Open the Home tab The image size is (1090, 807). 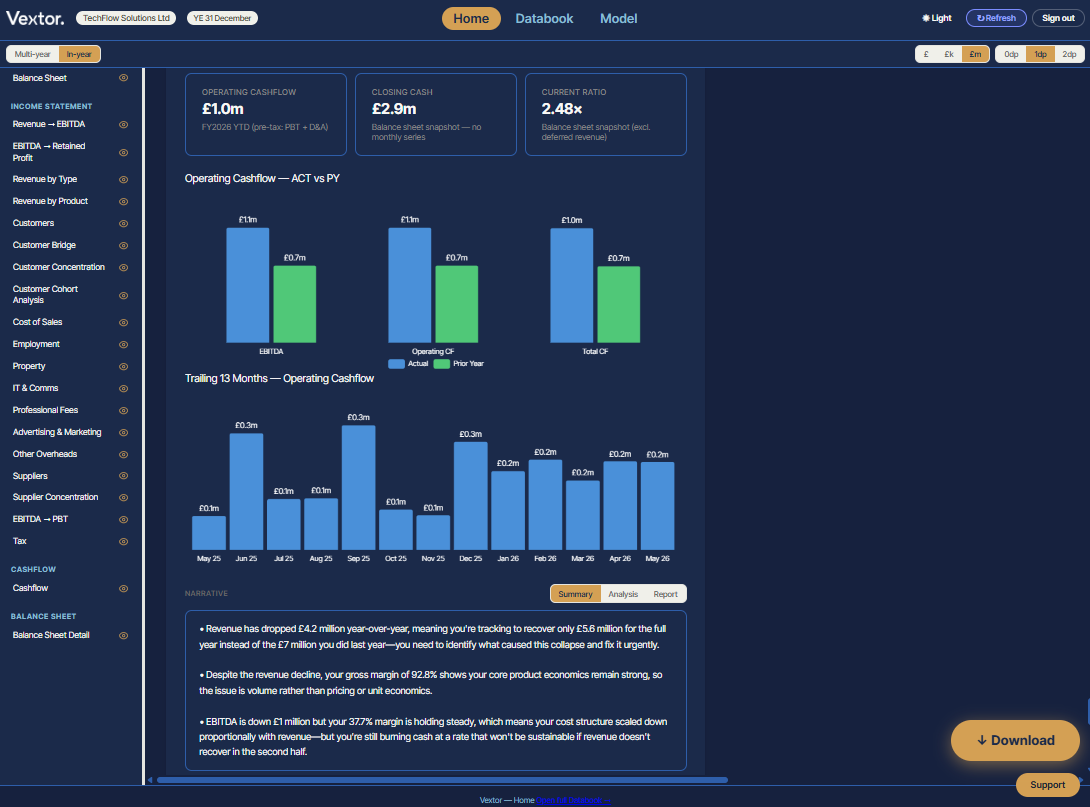(x=471, y=19)
